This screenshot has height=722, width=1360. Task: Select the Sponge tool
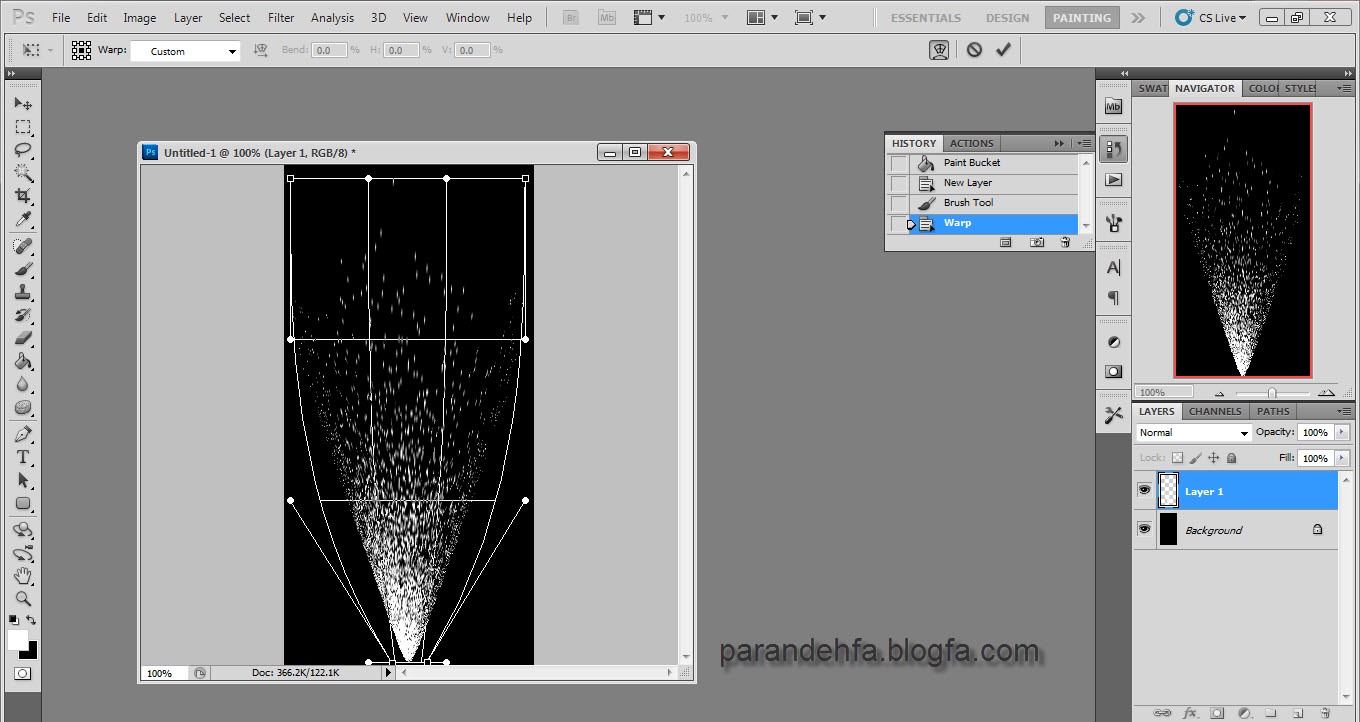click(23, 407)
